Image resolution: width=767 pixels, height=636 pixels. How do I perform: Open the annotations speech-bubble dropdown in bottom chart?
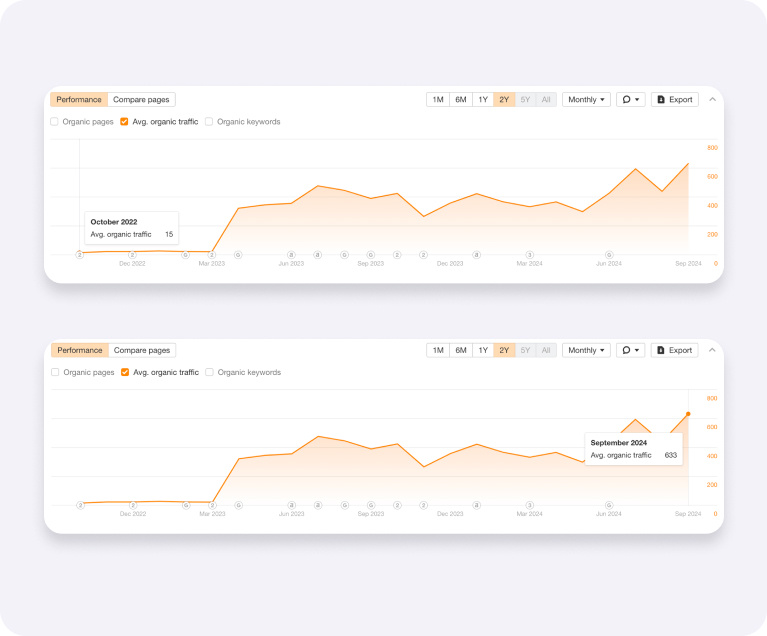tap(631, 350)
